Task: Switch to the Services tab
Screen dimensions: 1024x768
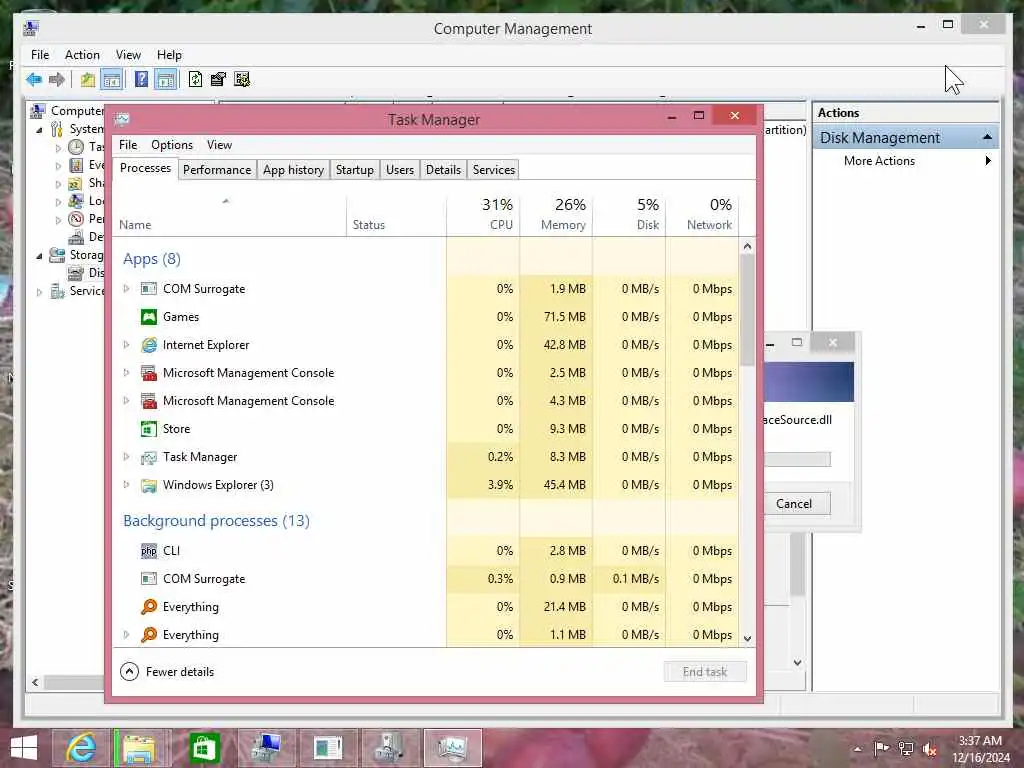Action: [494, 170]
